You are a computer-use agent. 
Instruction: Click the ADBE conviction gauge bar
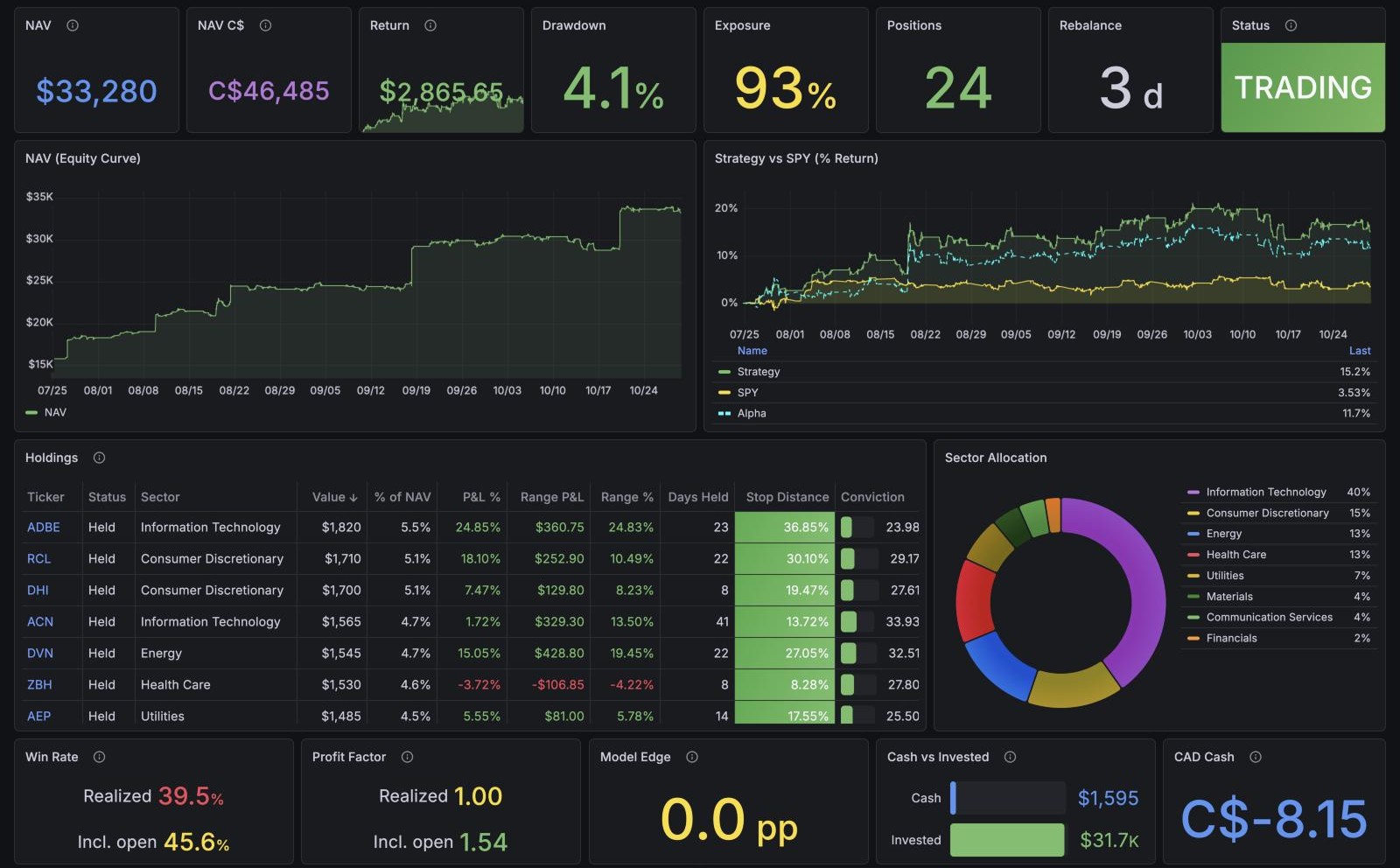tap(857, 527)
